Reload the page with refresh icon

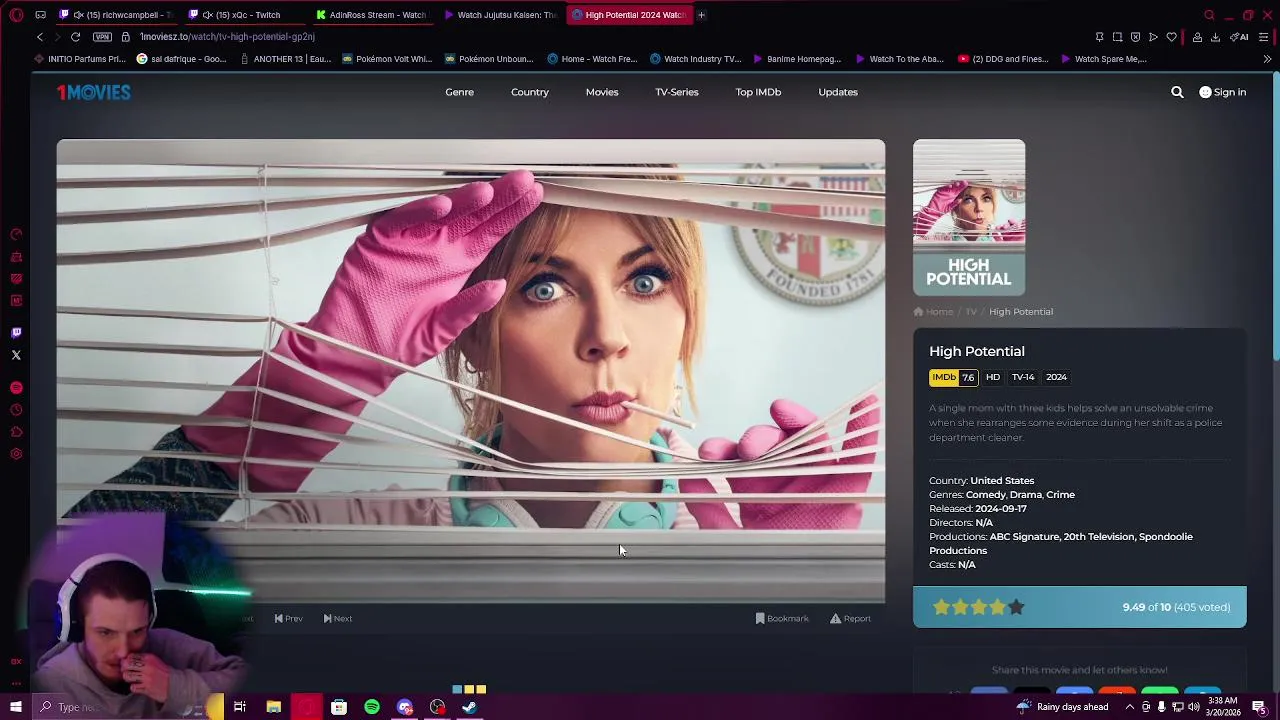point(75,37)
